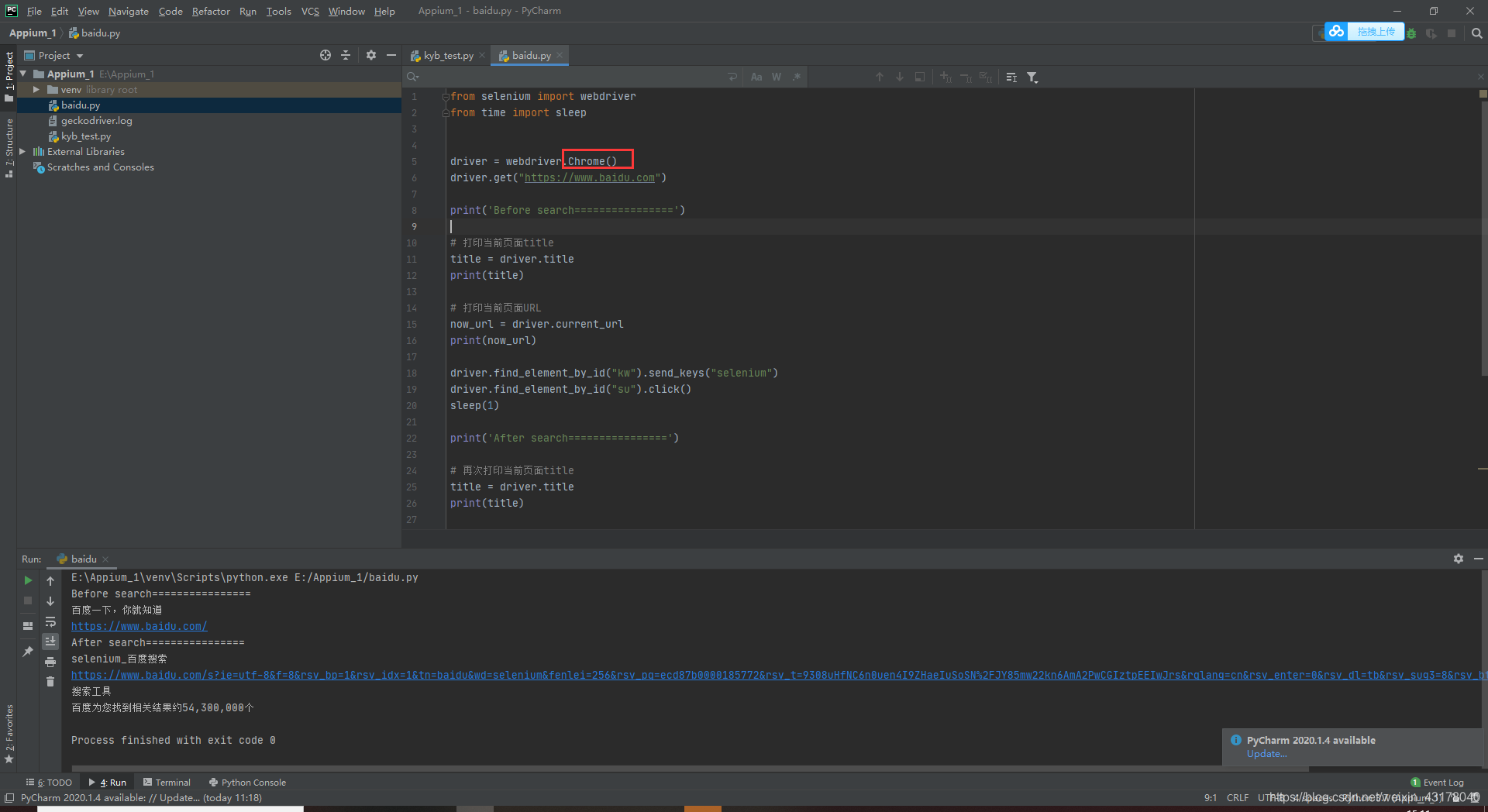Expand the venv library root folder
This screenshot has height=812, width=1488.
point(36,90)
